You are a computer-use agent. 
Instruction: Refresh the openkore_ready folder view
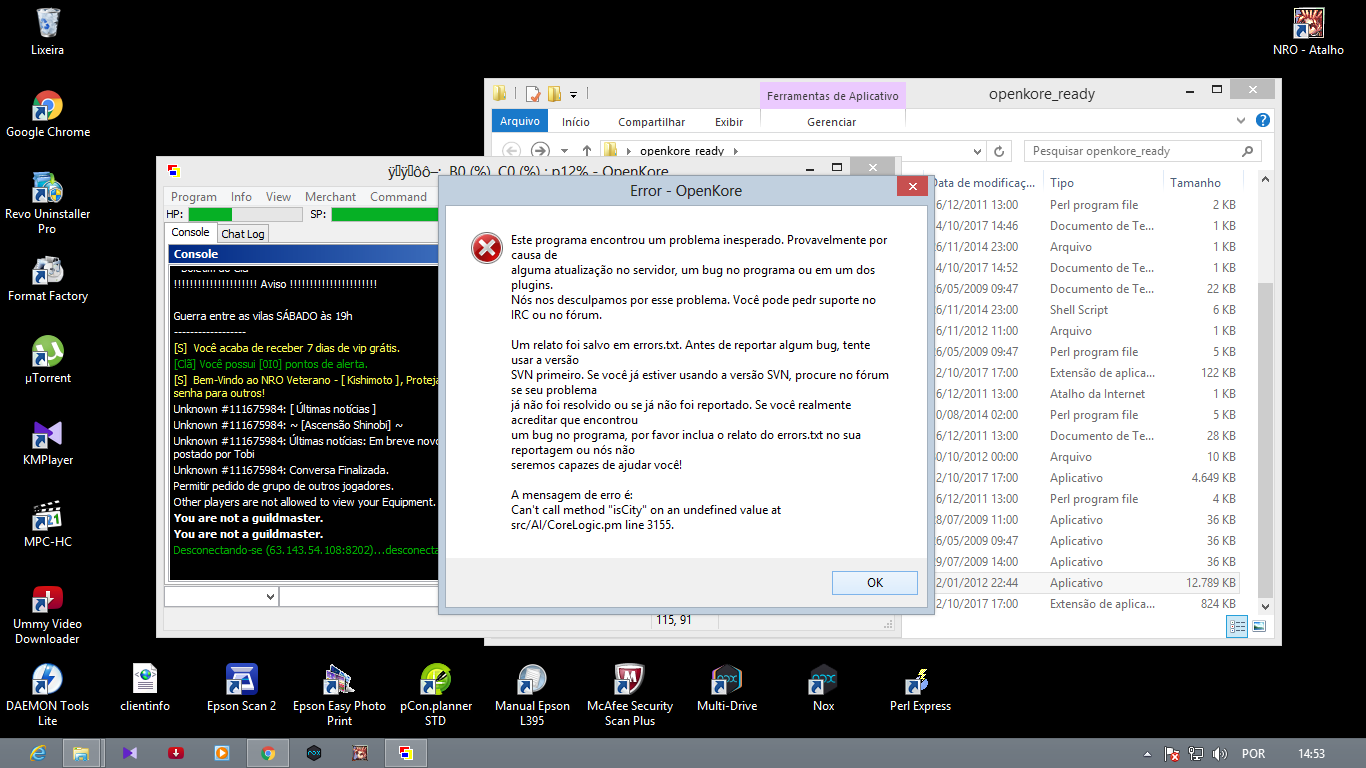coord(998,151)
